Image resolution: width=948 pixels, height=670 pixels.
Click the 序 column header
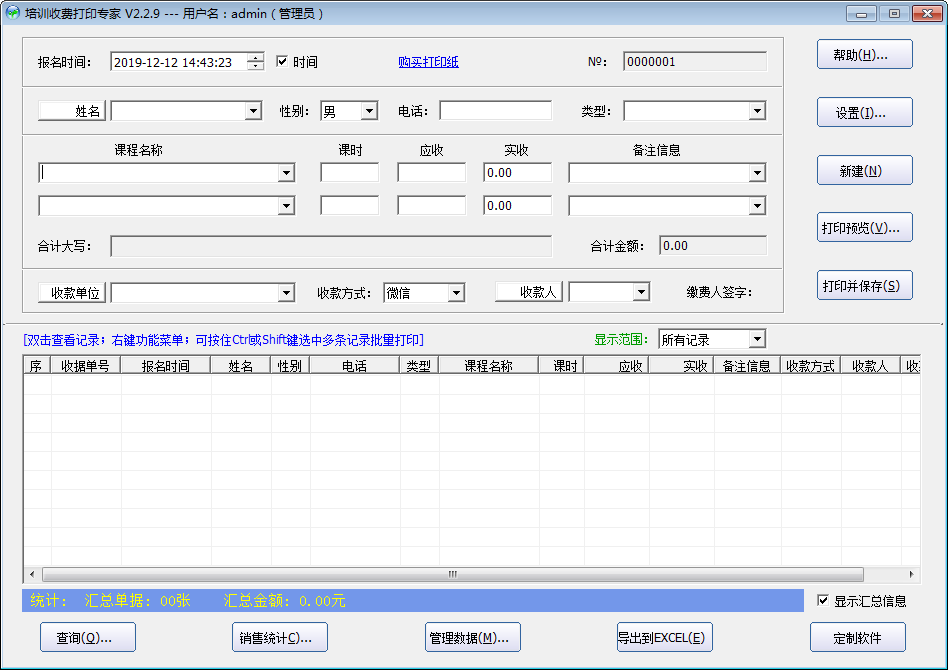click(36, 366)
